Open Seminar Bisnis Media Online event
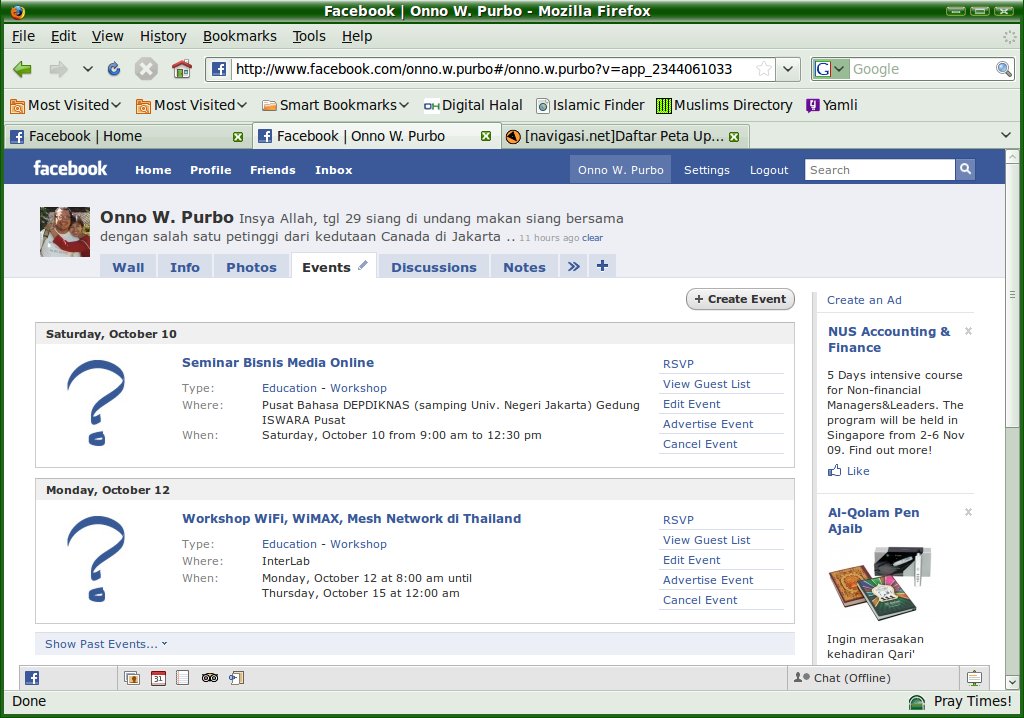This screenshot has height=718, width=1024. coord(278,363)
